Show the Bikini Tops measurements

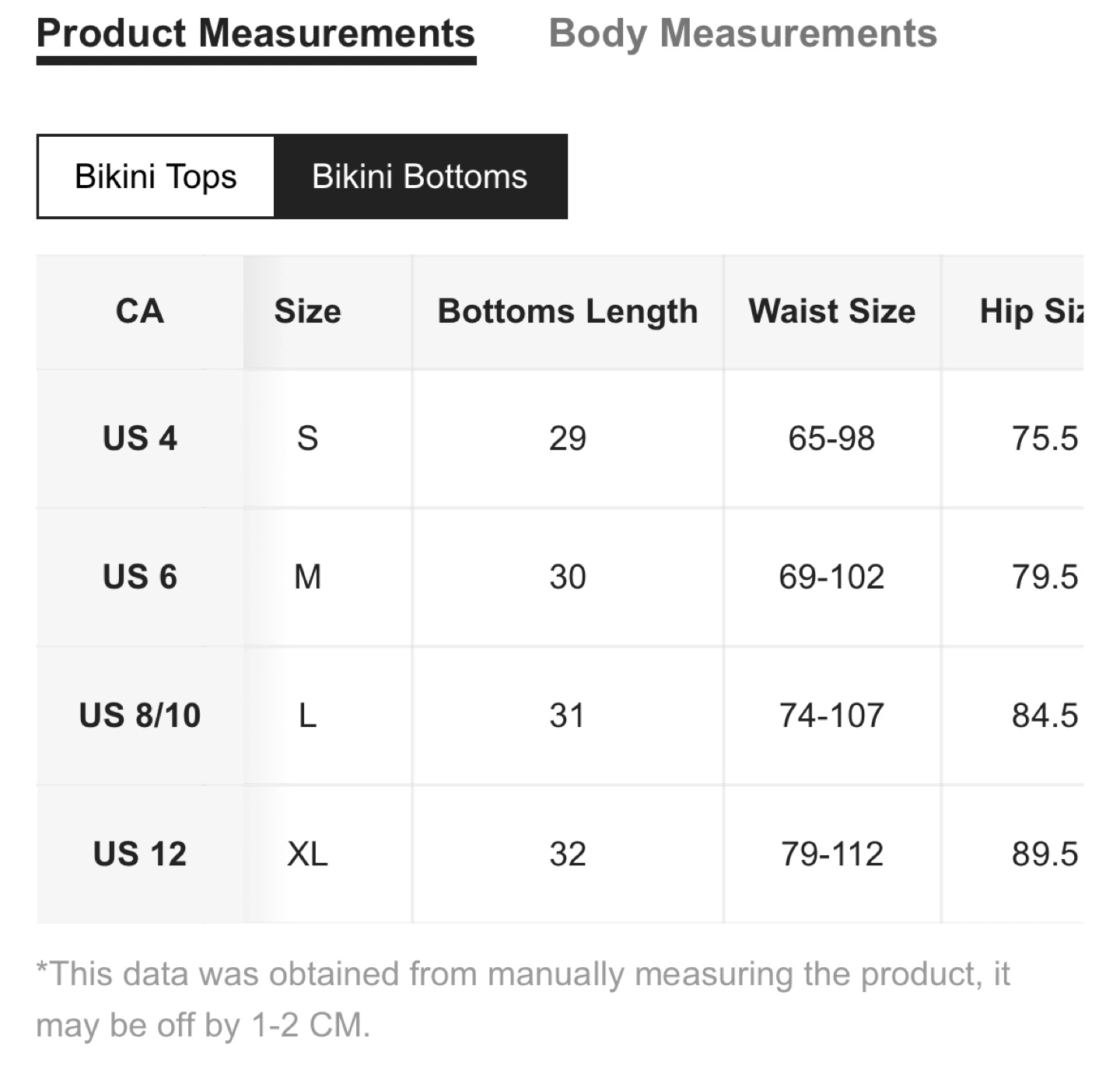pyautogui.click(x=156, y=176)
